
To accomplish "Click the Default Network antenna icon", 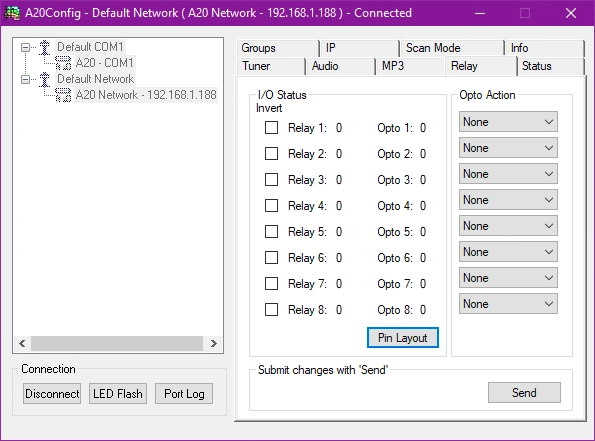I will click(x=45, y=79).
